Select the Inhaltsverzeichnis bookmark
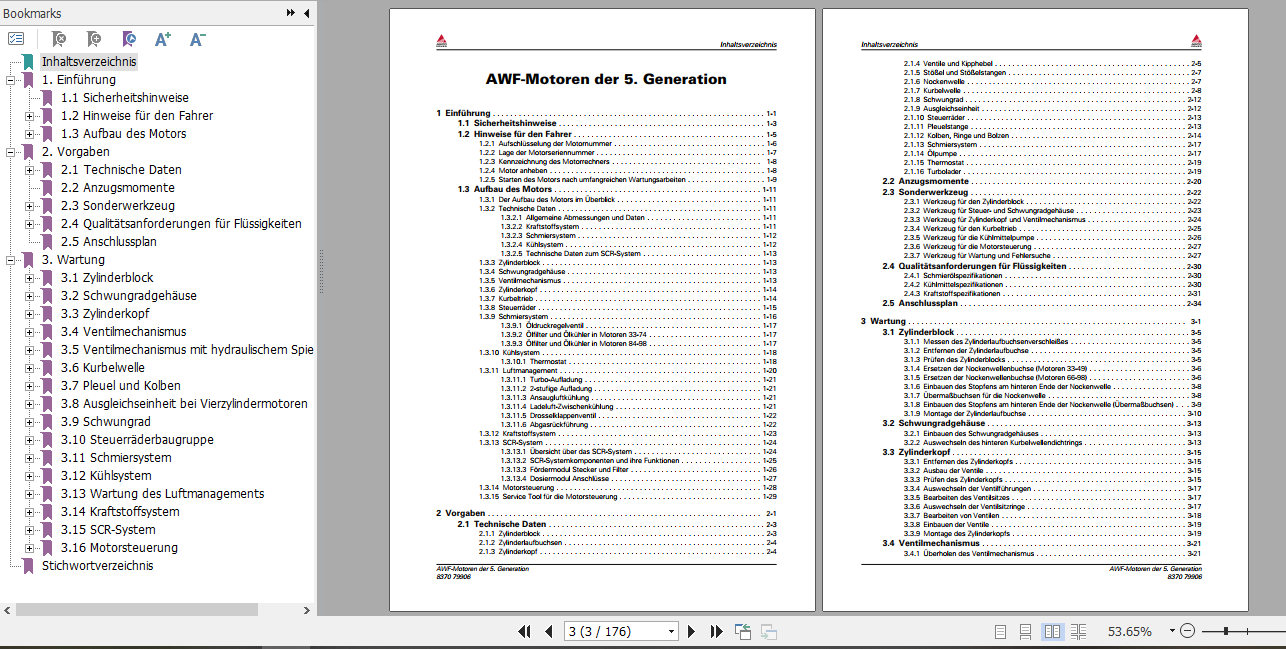 tap(88, 62)
